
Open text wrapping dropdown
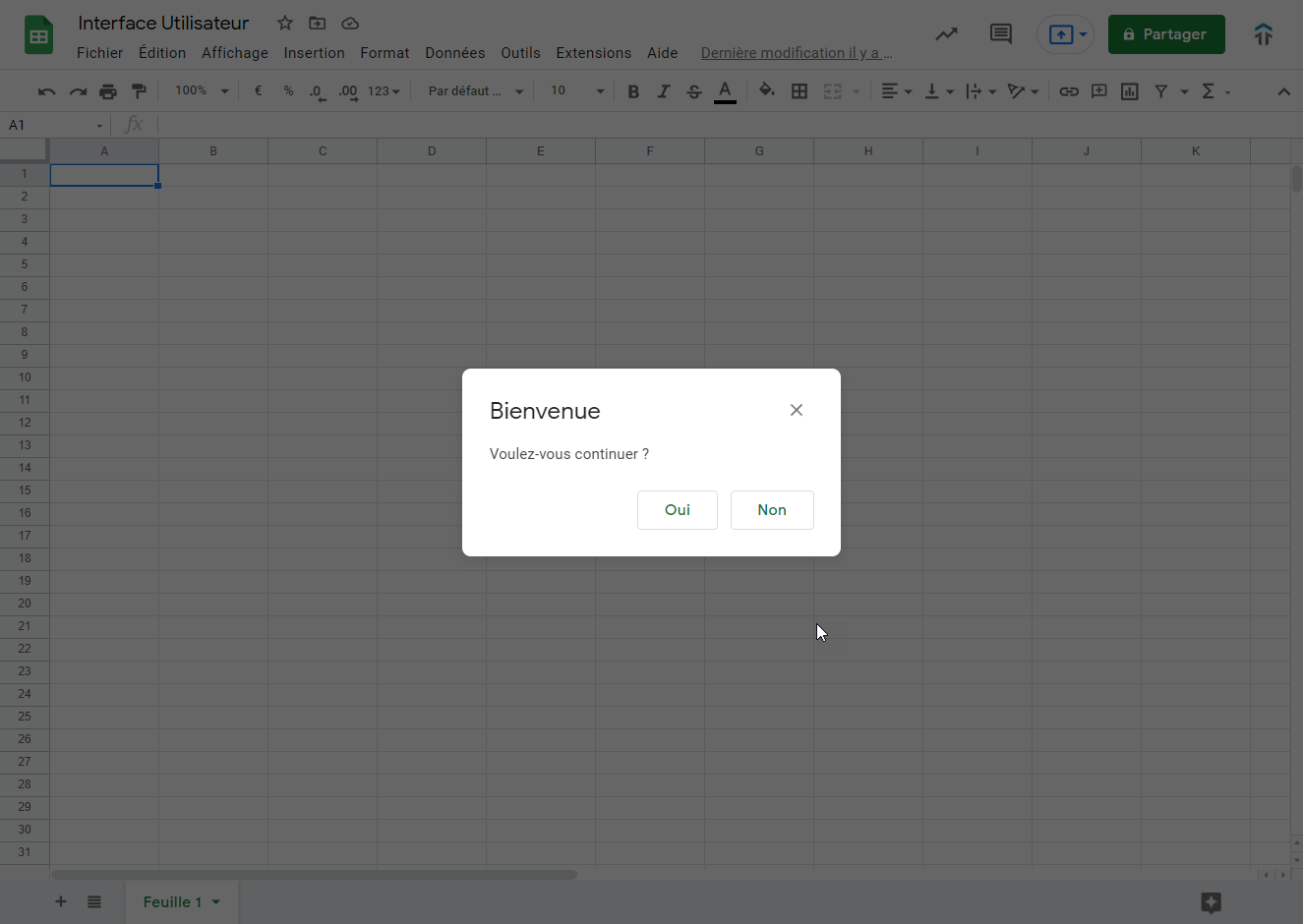980,91
